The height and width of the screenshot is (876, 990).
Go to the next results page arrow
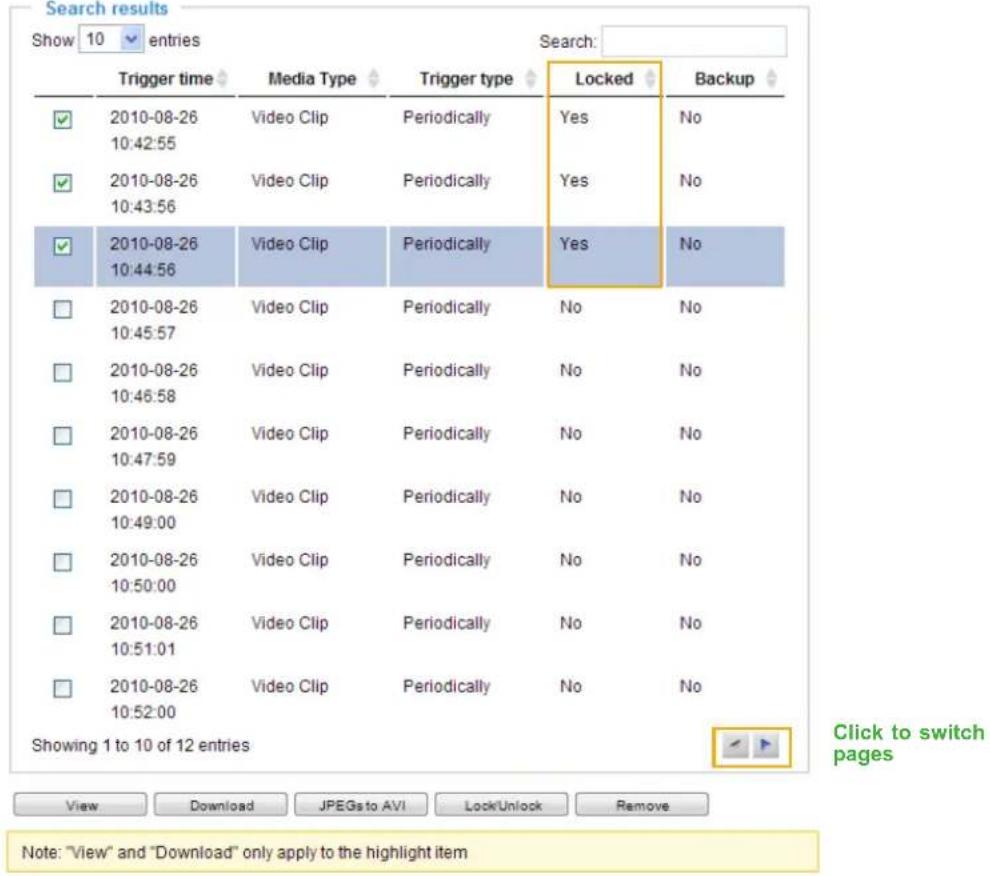pyautogui.click(x=766, y=746)
